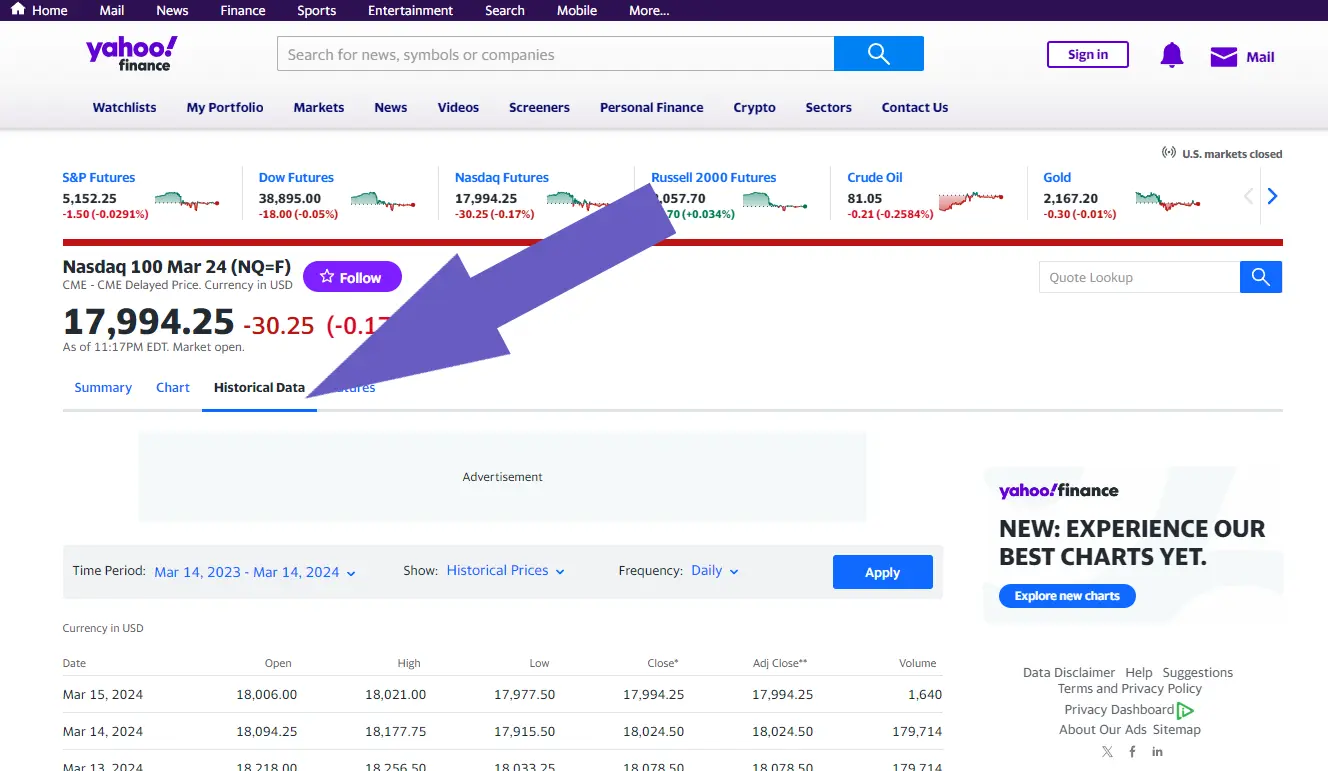Open the Russell 2000 Futures link
Viewport: 1328px width, 771px height.
[713, 177]
